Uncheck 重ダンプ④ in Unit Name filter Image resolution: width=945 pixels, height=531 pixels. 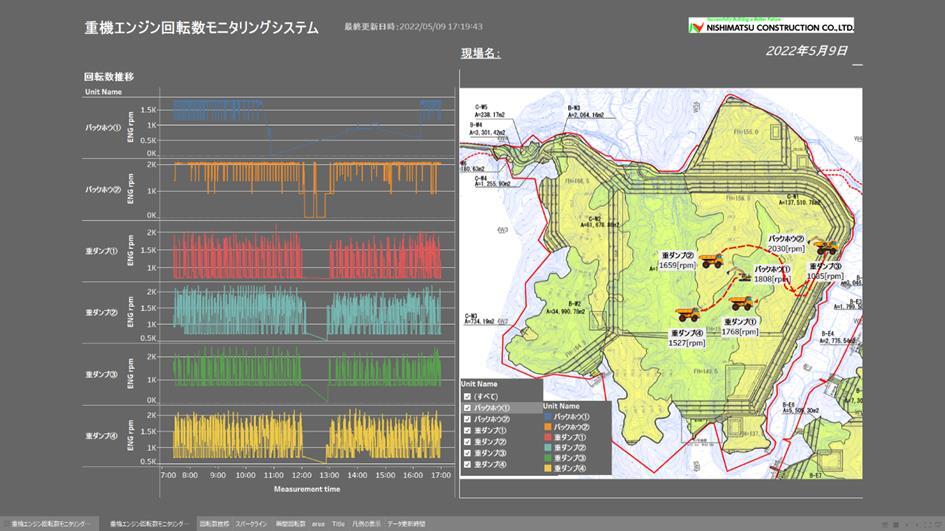click(467, 464)
